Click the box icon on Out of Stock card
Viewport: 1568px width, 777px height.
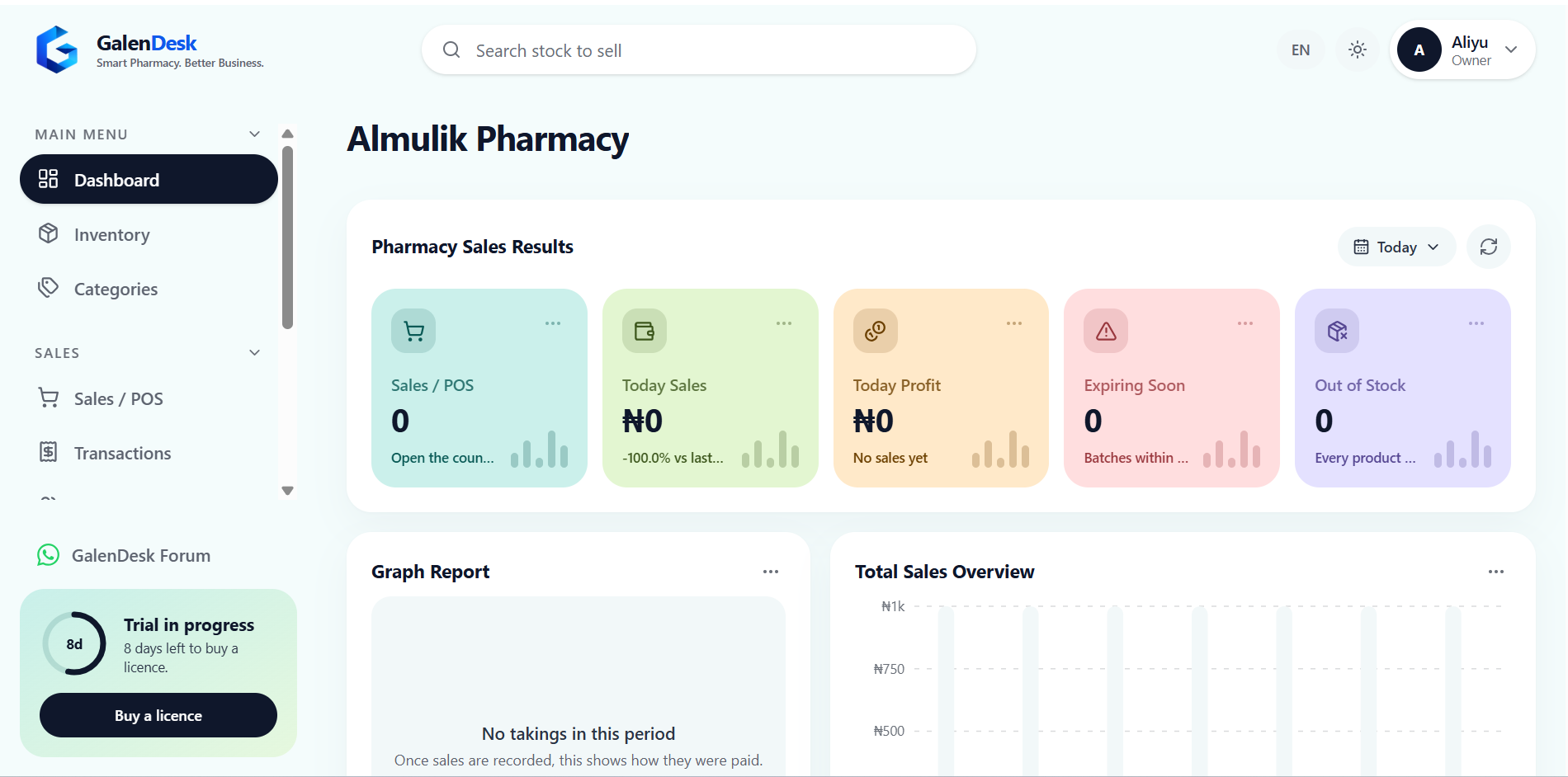1337,331
